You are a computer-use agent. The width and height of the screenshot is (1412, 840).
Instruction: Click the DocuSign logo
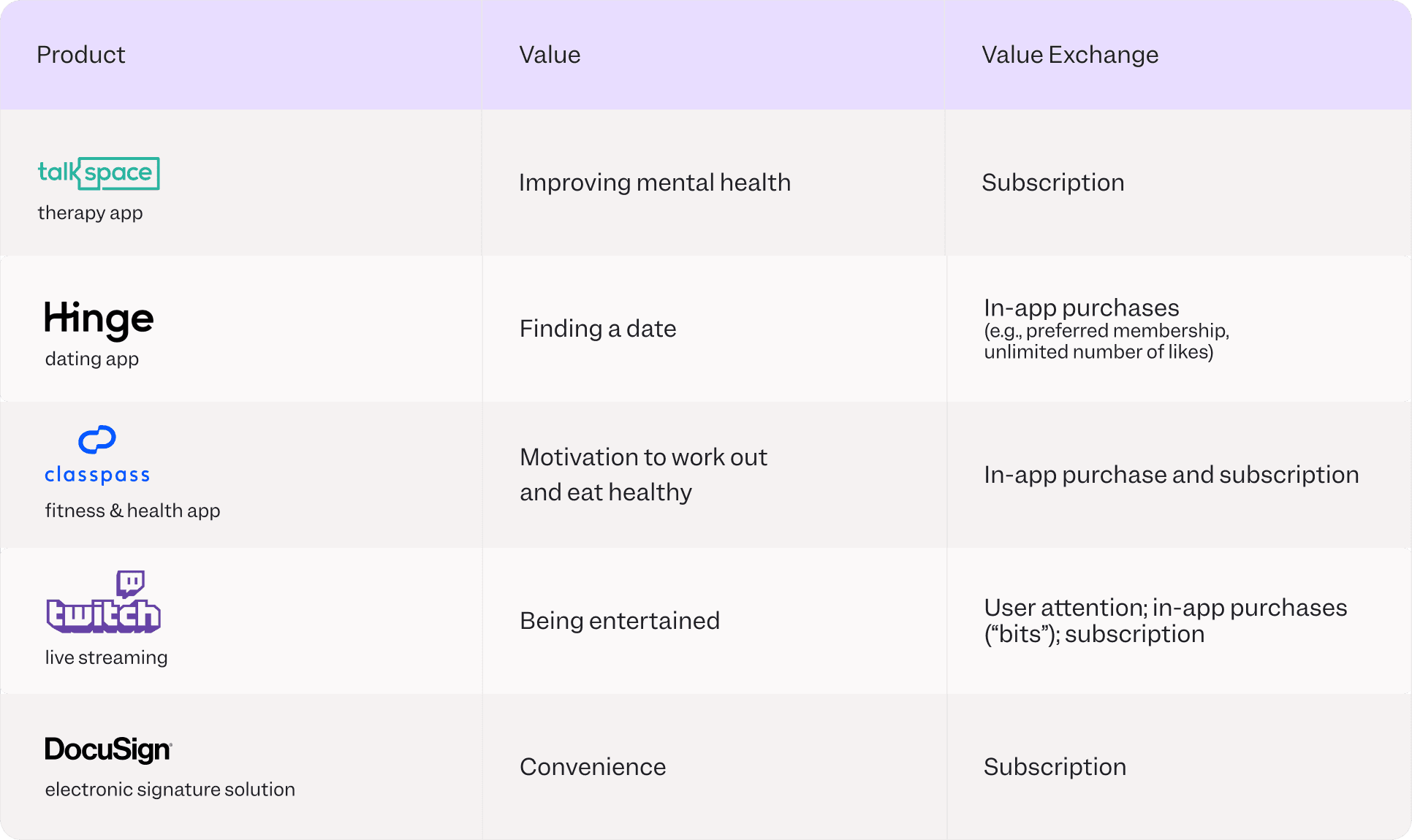(108, 750)
